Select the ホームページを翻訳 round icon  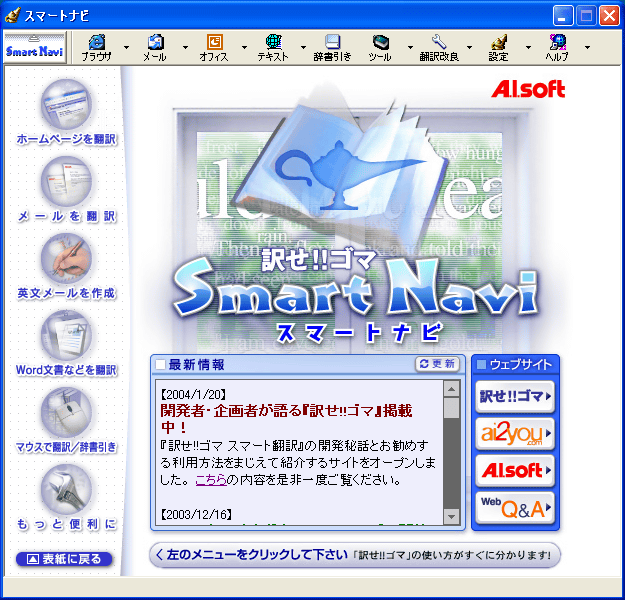66,104
